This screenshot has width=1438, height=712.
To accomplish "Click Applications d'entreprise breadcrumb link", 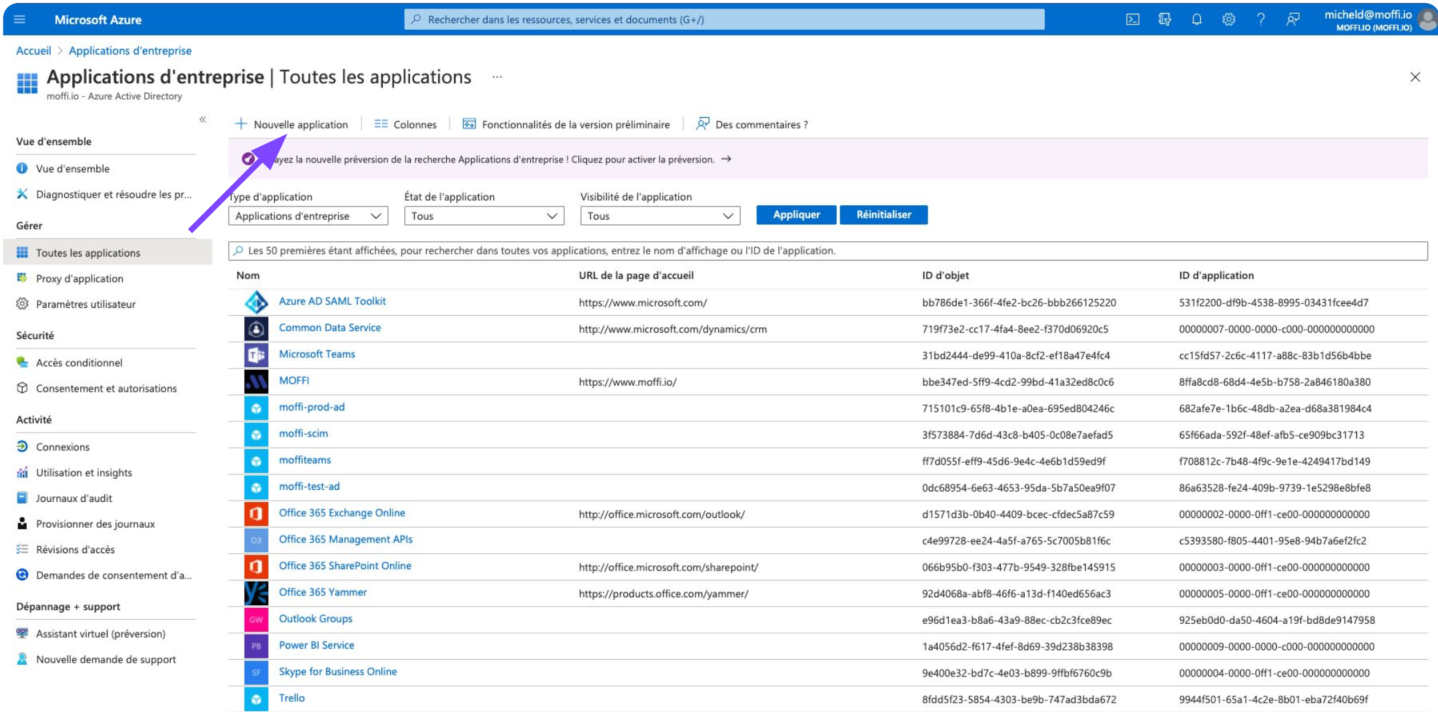I will coord(130,51).
